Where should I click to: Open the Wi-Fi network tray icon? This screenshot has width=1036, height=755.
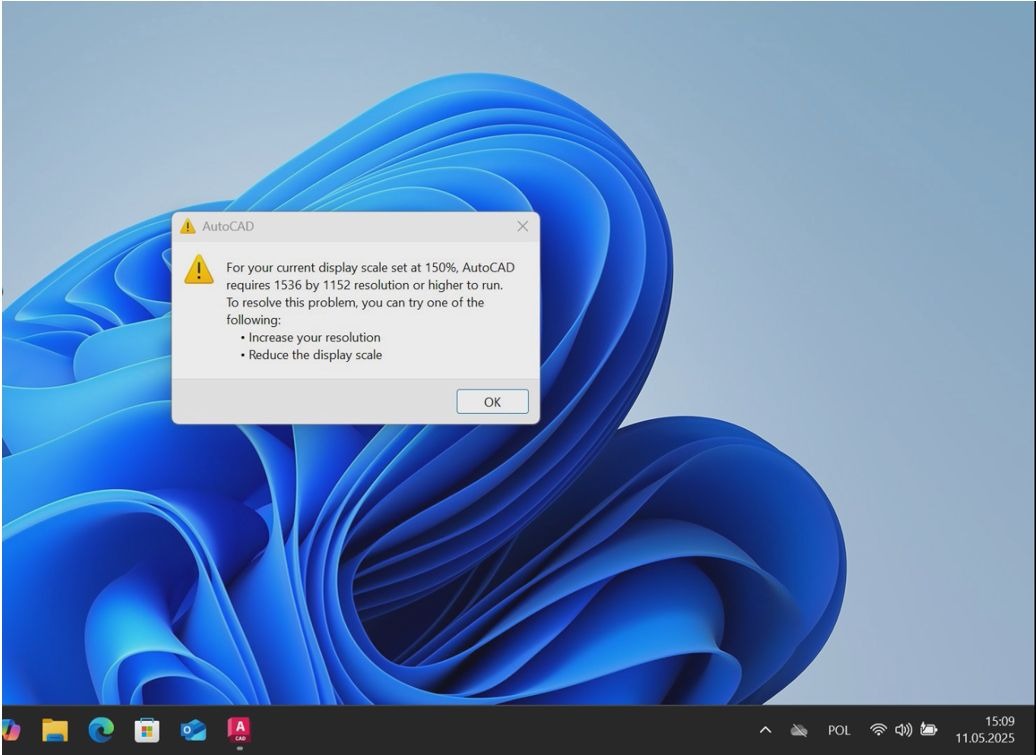click(x=878, y=729)
